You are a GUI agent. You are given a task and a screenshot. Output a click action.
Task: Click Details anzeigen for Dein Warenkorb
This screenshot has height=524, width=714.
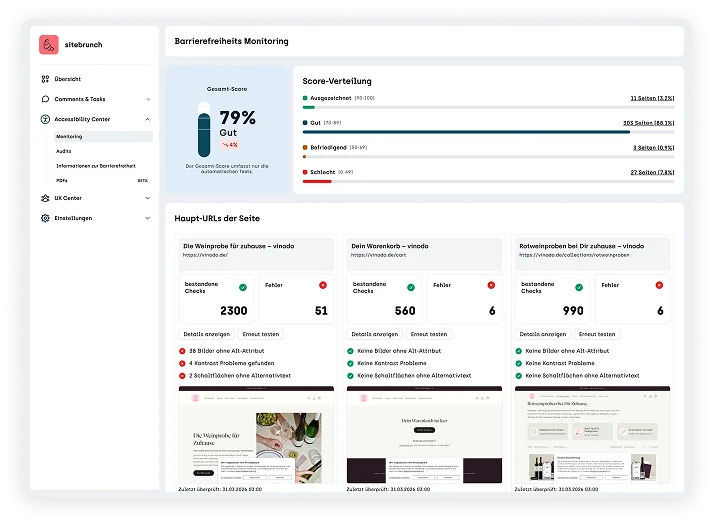coord(375,334)
